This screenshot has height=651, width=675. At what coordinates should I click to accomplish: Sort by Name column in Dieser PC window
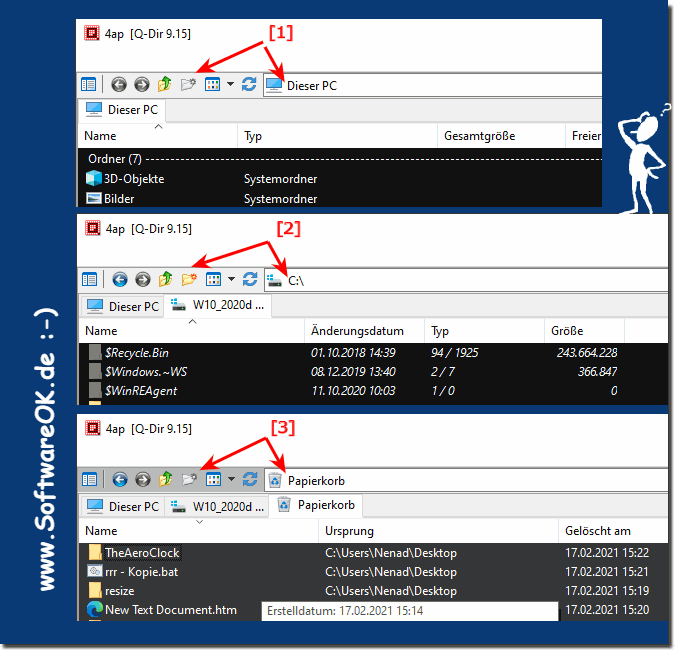(158, 136)
